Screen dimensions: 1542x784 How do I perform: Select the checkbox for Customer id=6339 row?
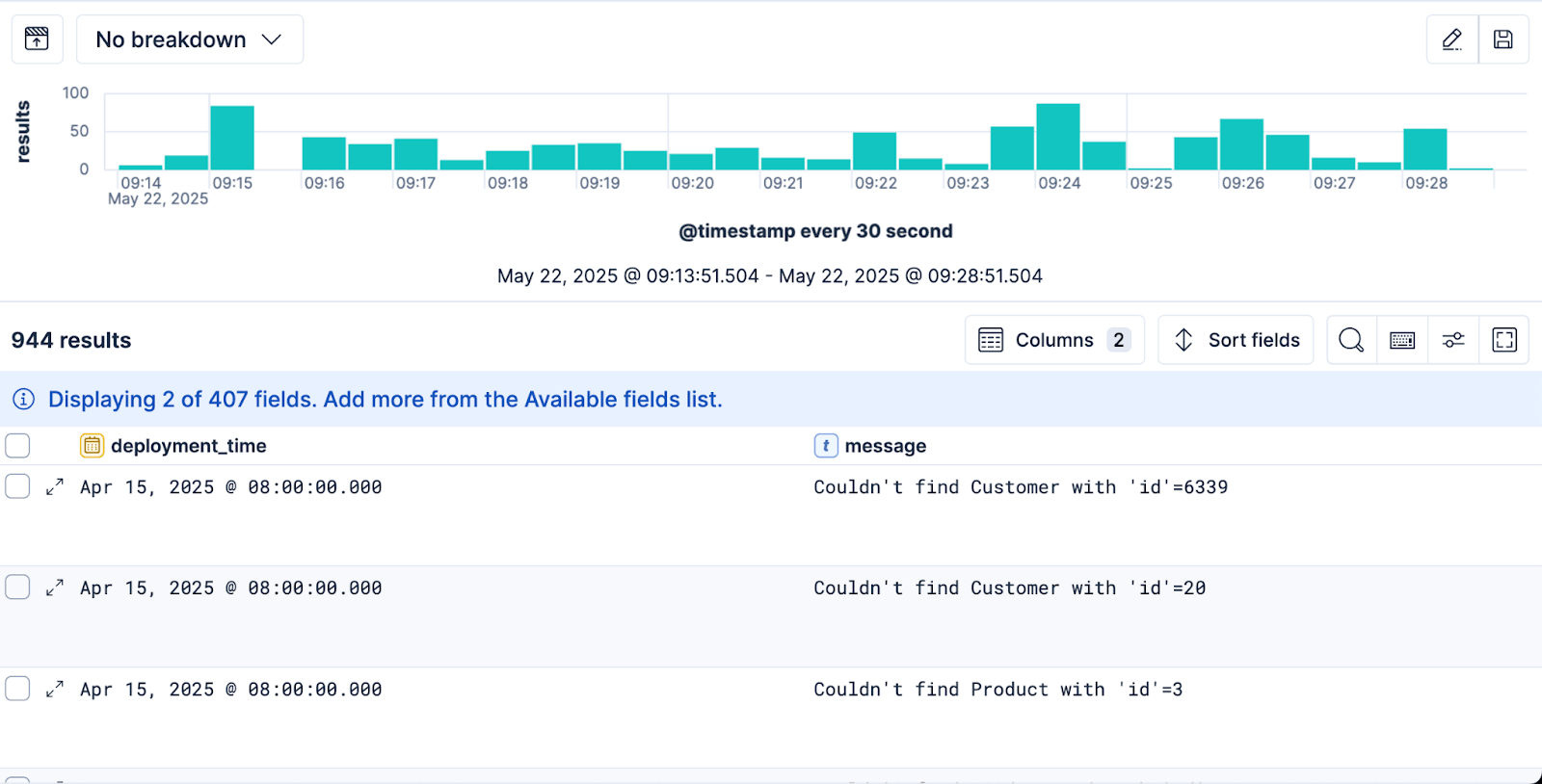pos(17,486)
